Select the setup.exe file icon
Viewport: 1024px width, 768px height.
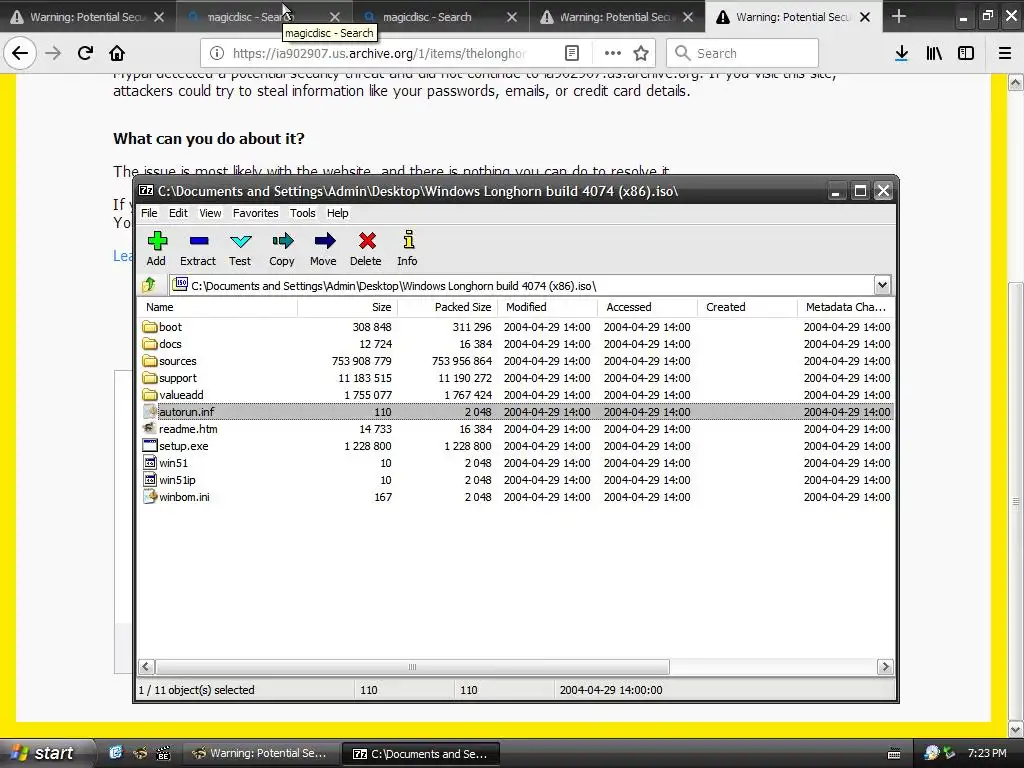[150, 445]
